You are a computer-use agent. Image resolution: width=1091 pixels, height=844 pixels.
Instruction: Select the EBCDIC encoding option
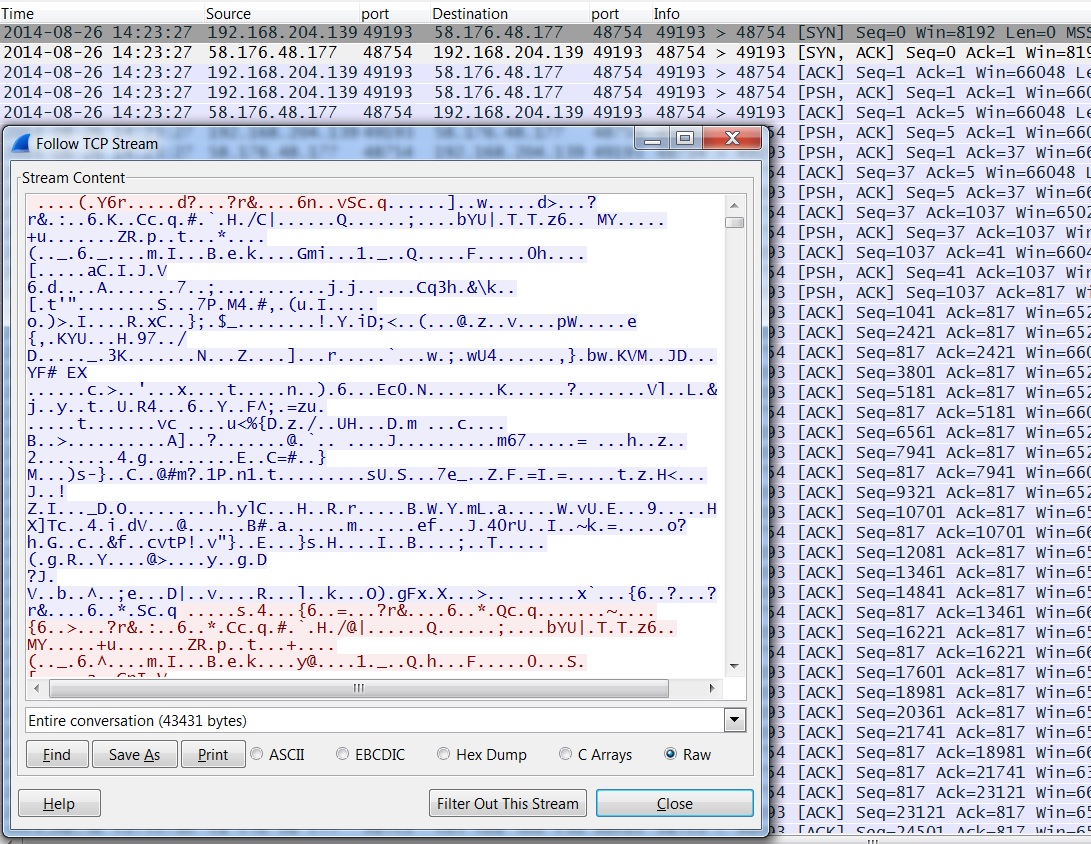[343, 754]
